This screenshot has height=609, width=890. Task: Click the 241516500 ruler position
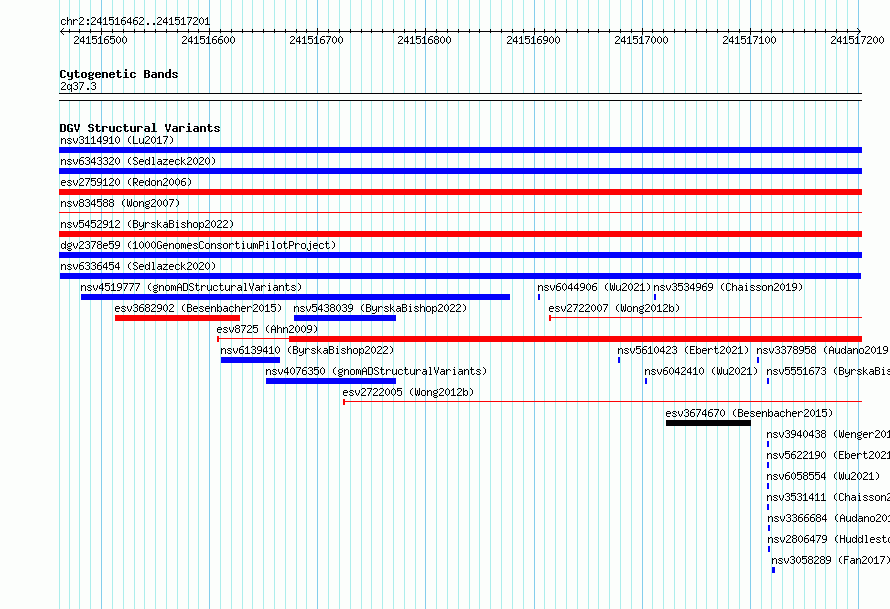click(100, 40)
